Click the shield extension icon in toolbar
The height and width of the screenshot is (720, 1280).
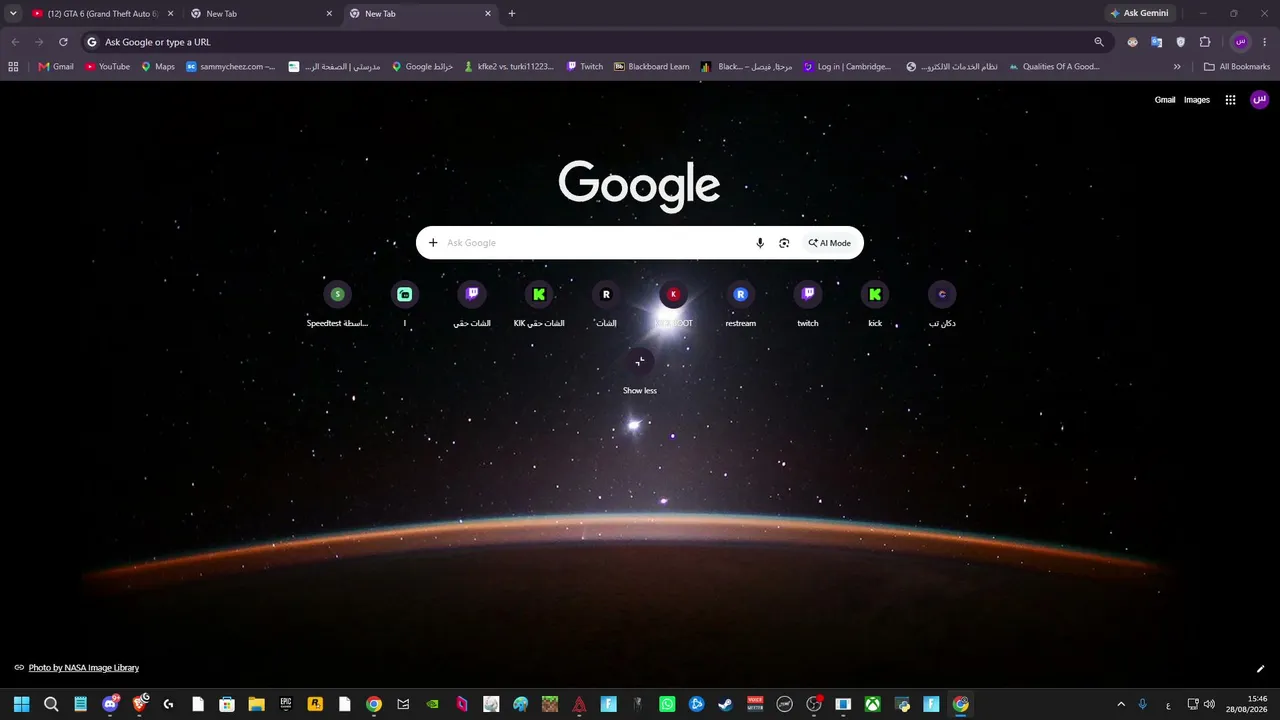click(1180, 42)
